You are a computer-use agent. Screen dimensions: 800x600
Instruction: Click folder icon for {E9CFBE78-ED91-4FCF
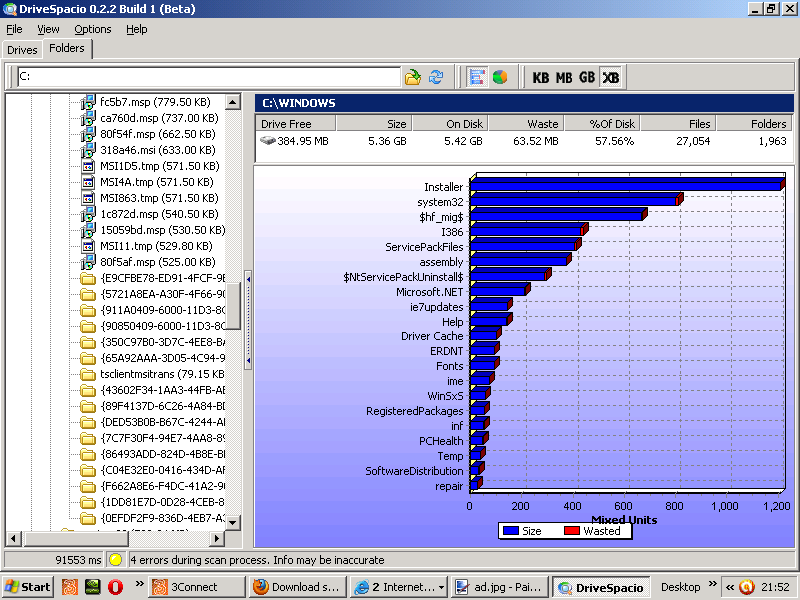(x=88, y=279)
